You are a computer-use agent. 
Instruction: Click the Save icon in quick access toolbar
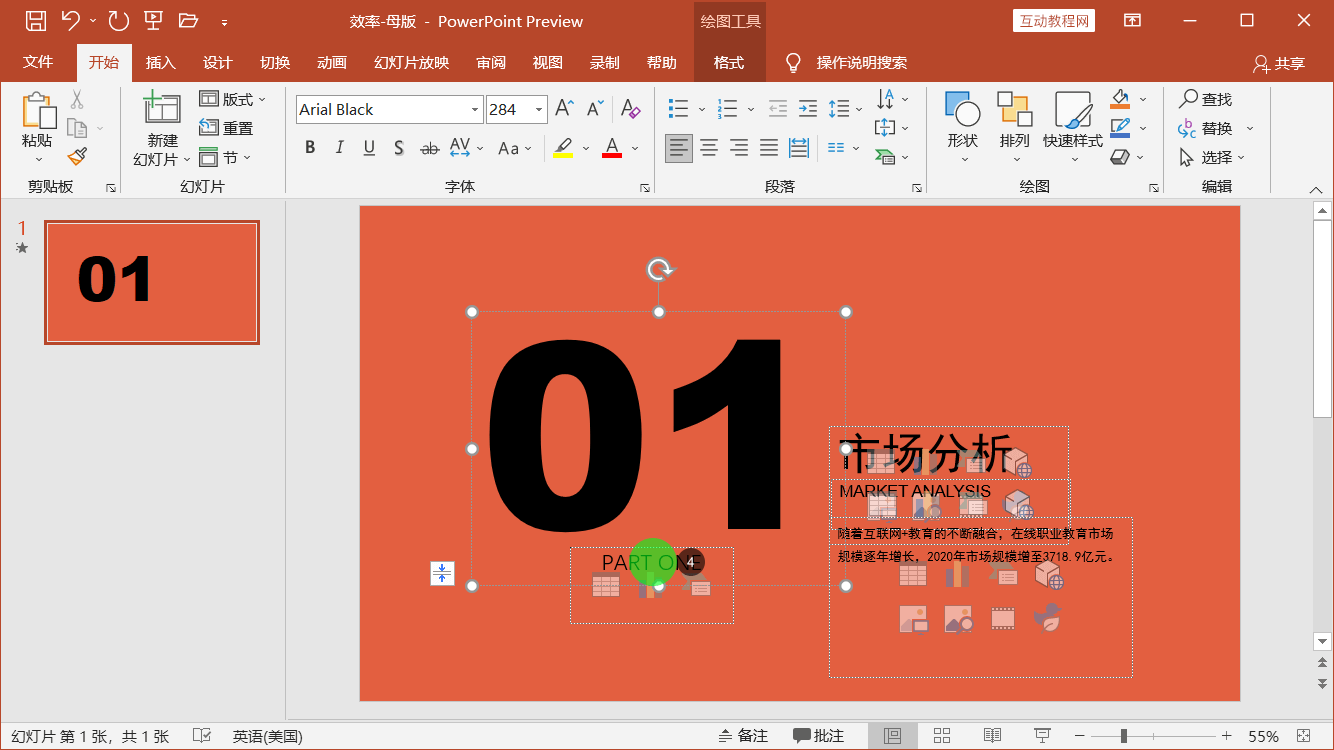coord(35,20)
